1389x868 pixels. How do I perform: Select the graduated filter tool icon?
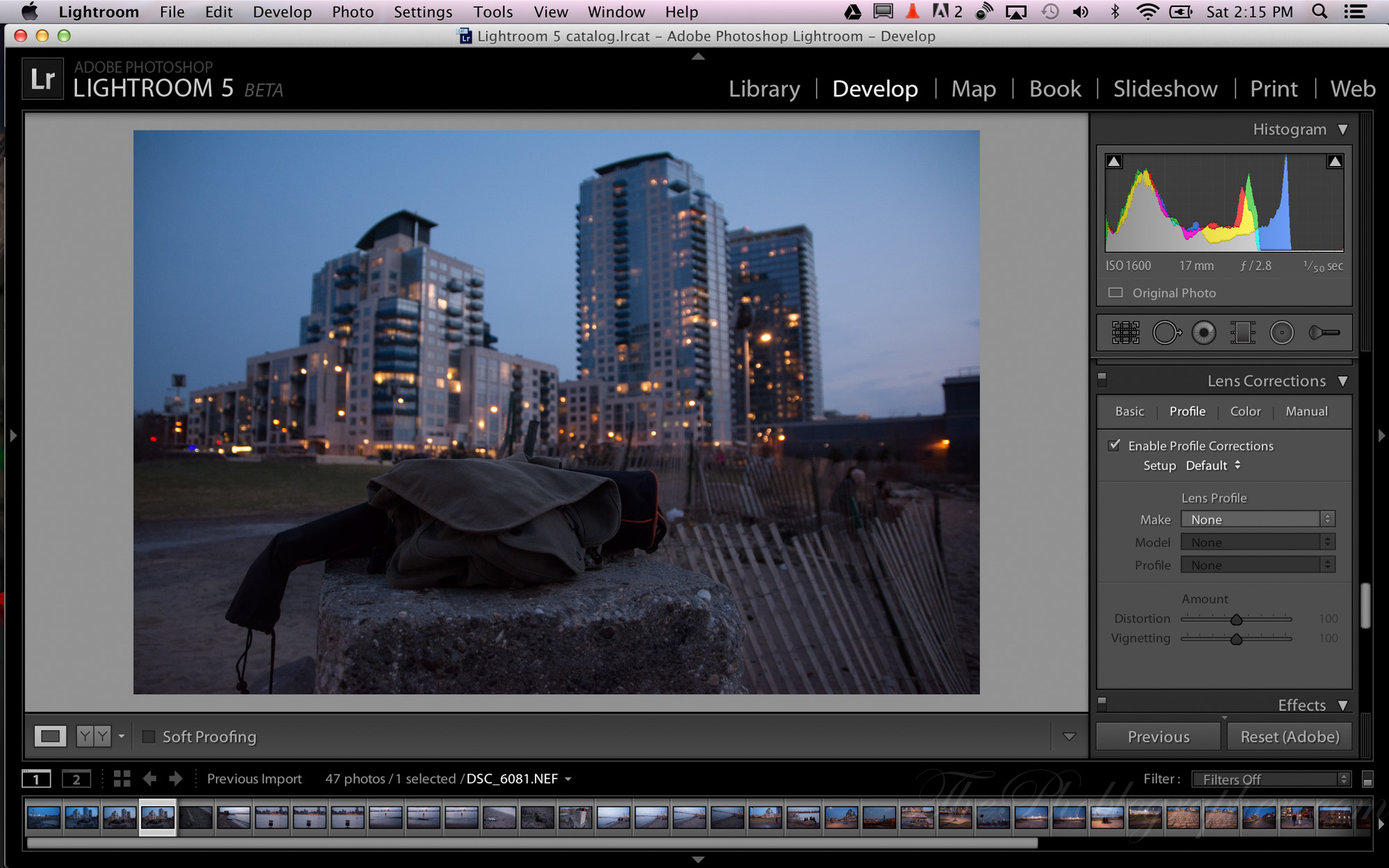pos(1243,332)
